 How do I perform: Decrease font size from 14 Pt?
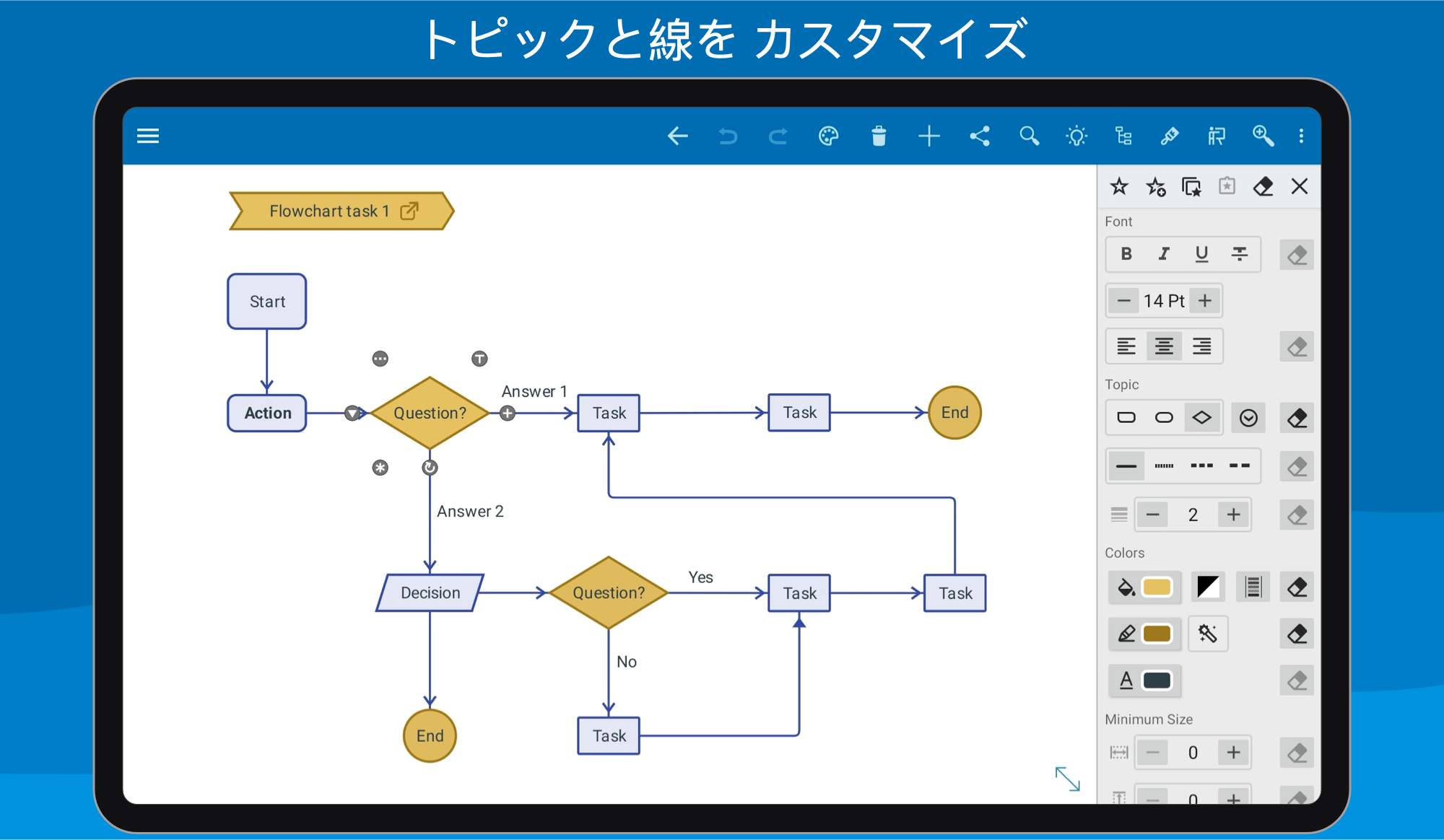(1123, 301)
